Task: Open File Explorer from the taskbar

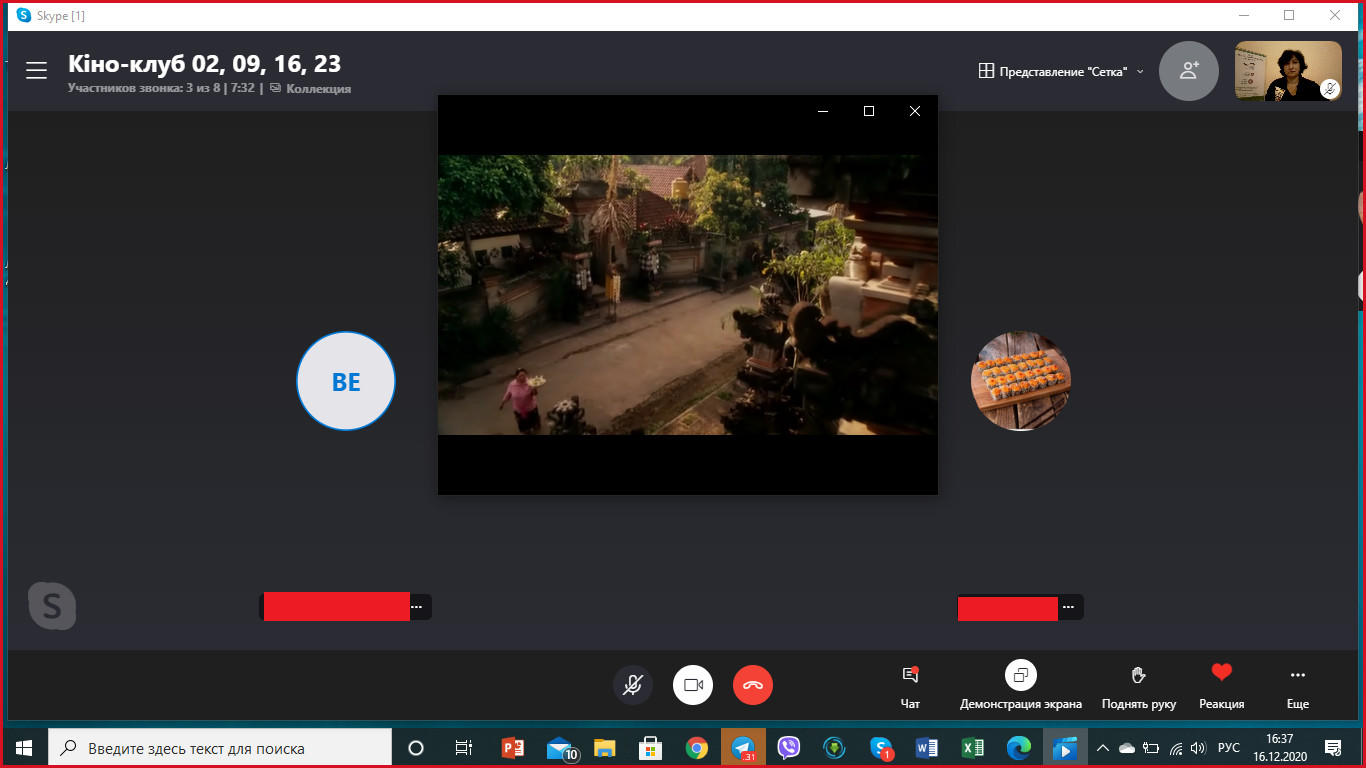Action: pyautogui.click(x=604, y=748)
